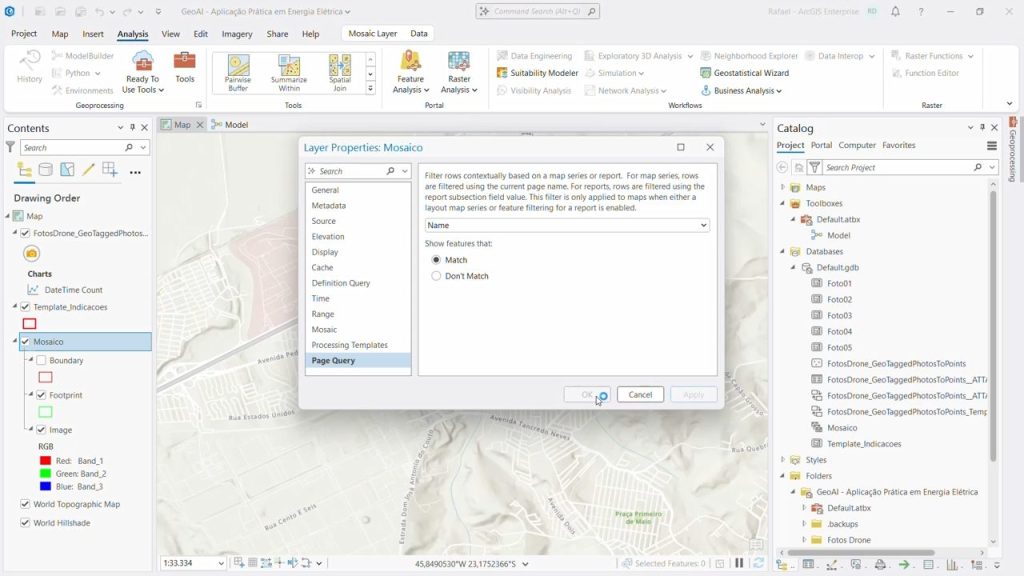Open the map scale dropdown
The width and height of the screenshot is (1024, 576).
221,563
